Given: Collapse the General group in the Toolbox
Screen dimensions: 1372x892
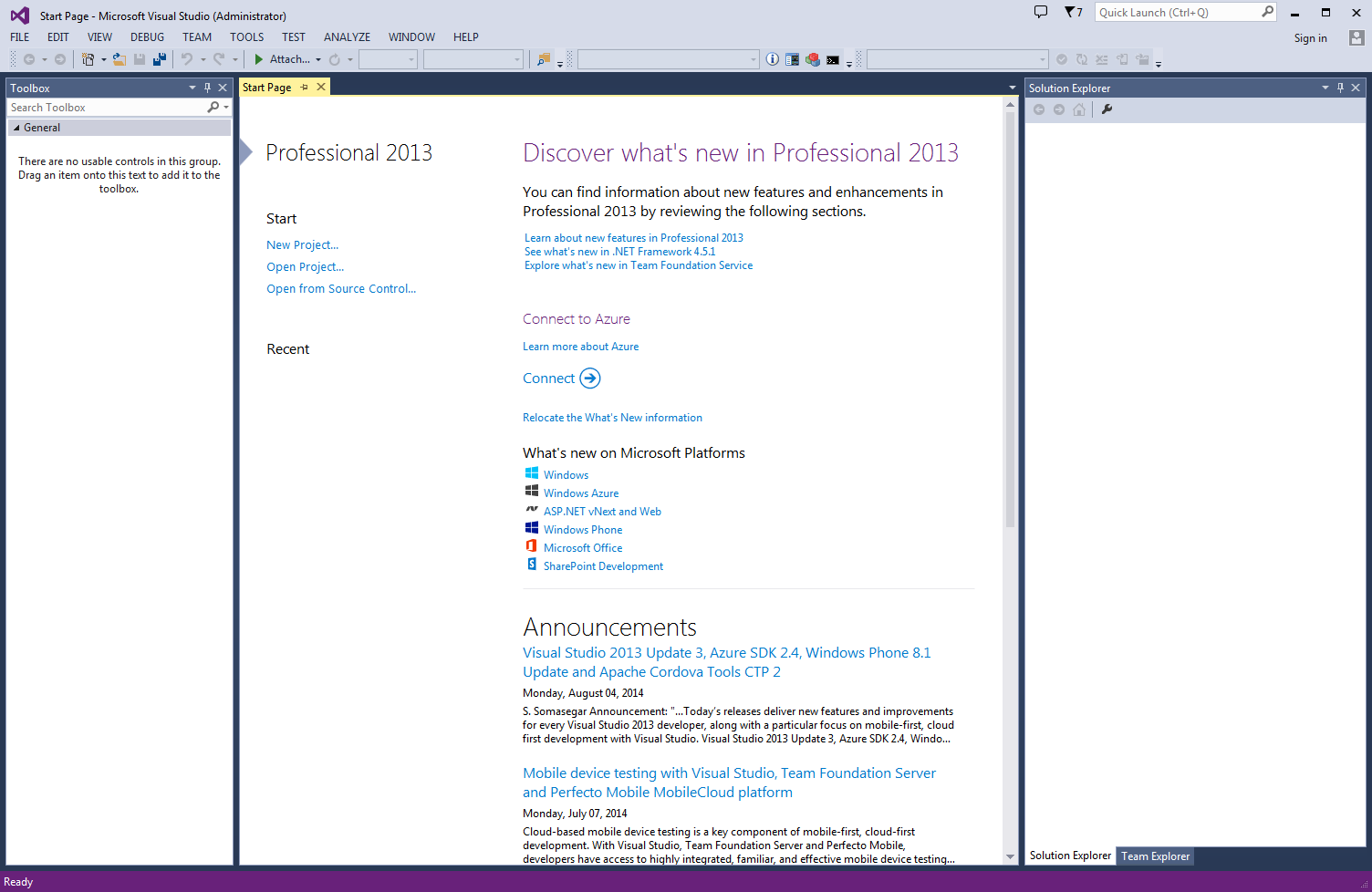Looking at the screenshot, I should tap(16, 128).
